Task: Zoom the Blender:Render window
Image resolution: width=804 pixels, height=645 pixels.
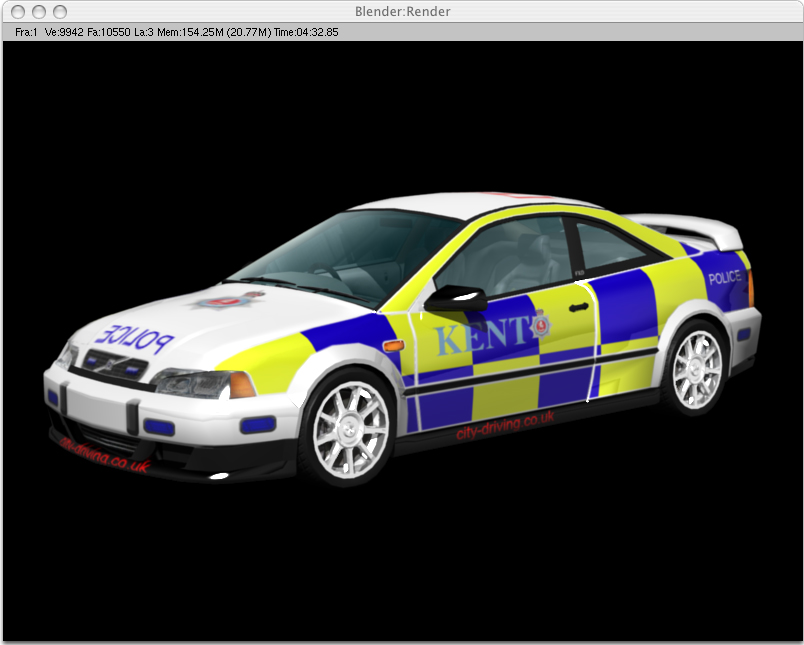Action: click(x=60, y=11)
